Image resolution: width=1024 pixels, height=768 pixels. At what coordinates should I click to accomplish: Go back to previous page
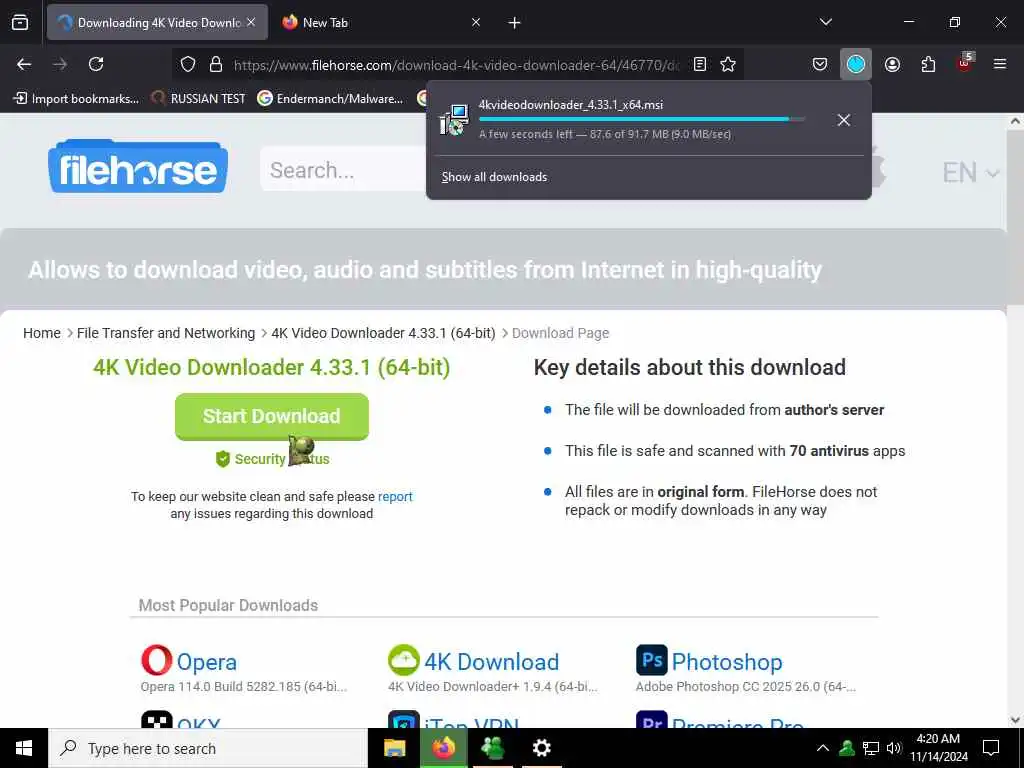[x=24, y=64]
